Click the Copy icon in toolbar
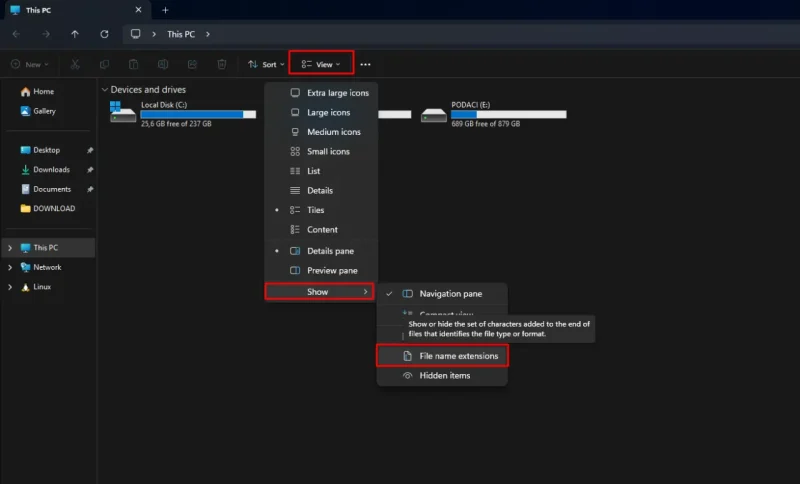This screenshot has width=800, height=484. coord(104,64)
